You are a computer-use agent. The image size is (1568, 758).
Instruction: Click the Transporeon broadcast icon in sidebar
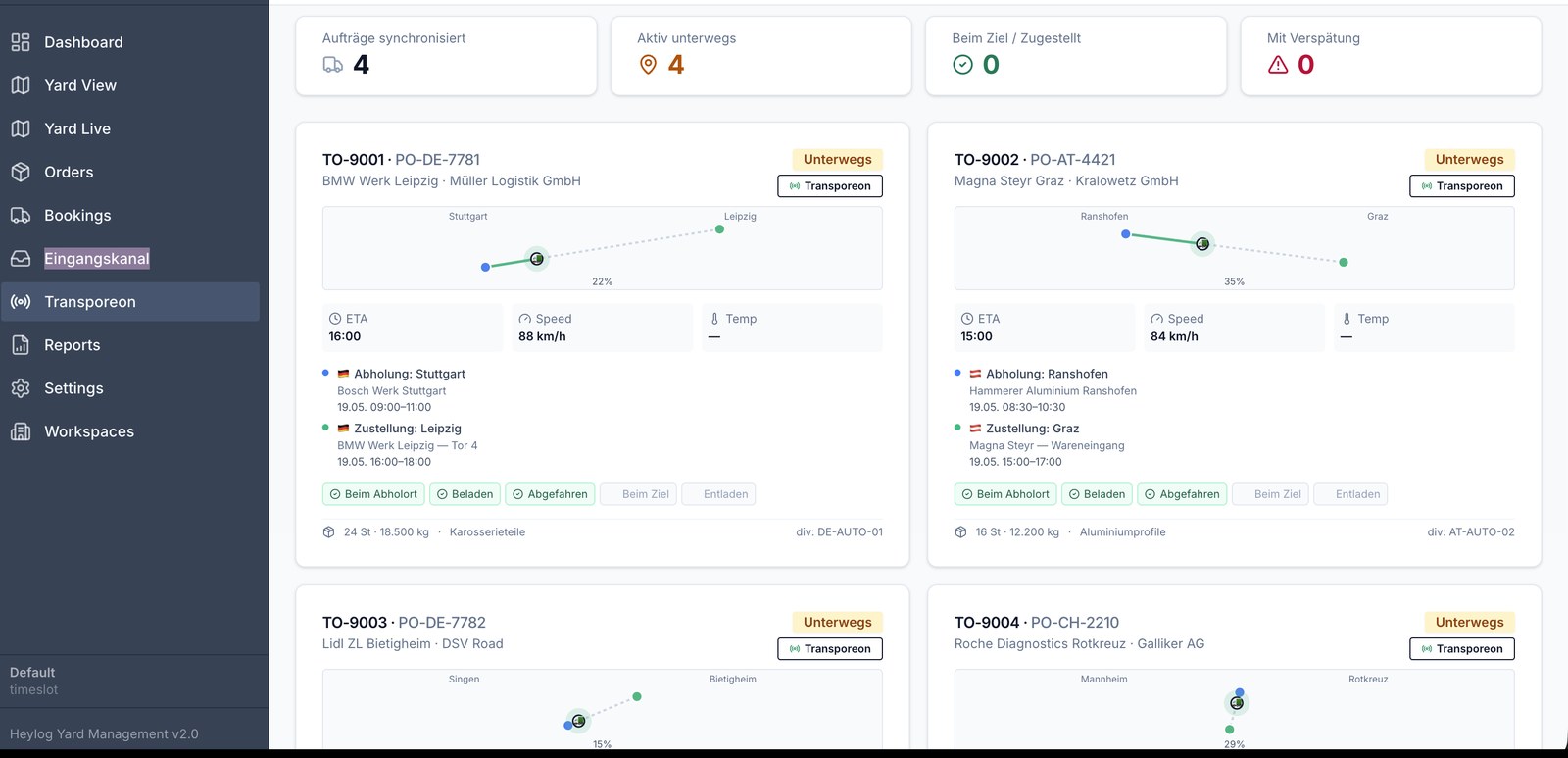[21, 302]
